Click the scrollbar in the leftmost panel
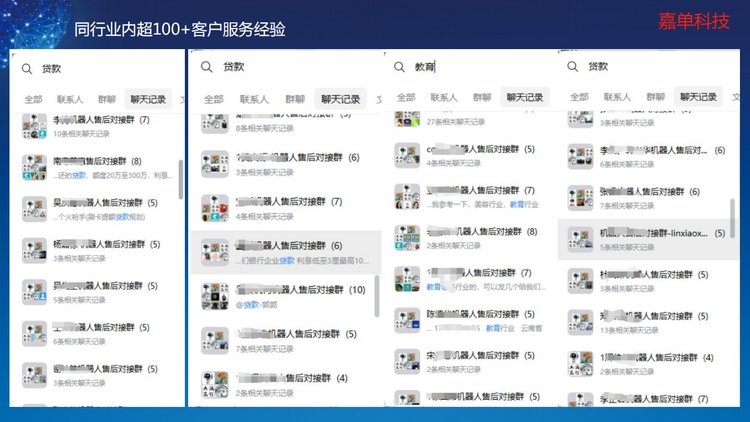750x422 pixels. pyautogui.click(x=180, y=178)
